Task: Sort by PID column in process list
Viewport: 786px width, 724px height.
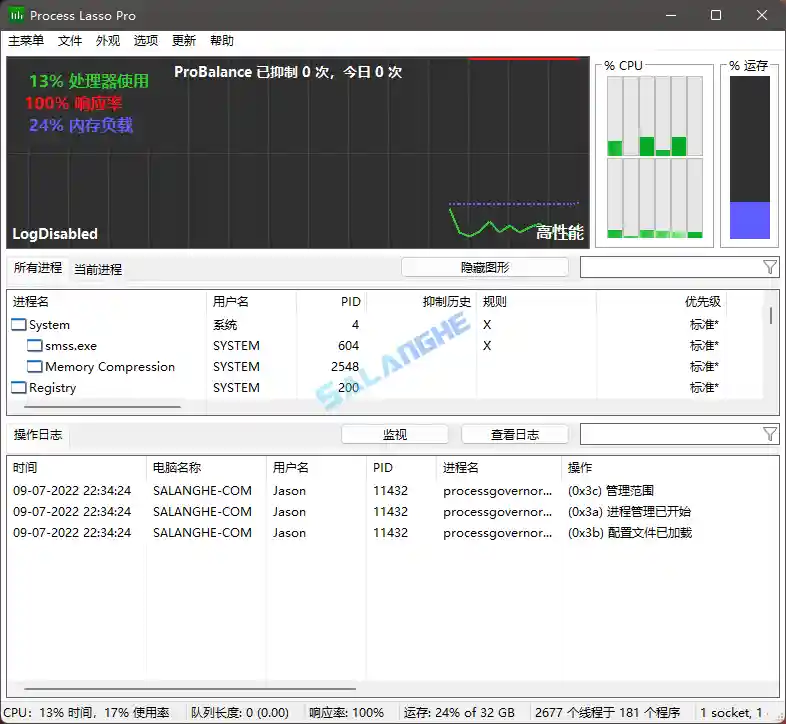Action: pos(331,301)
